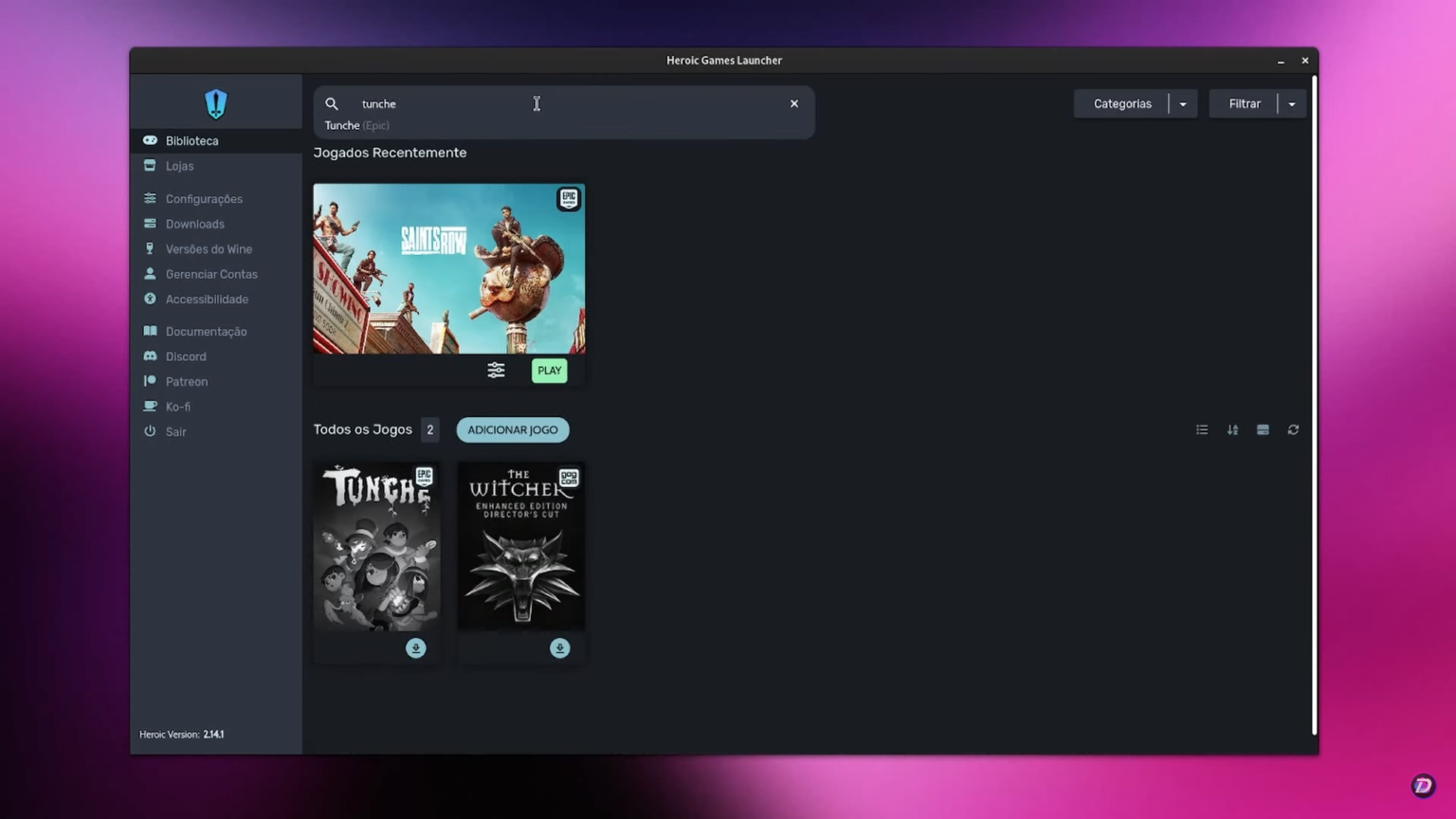Toggle alphabetical A-Z sorting

coord(1232,429)
